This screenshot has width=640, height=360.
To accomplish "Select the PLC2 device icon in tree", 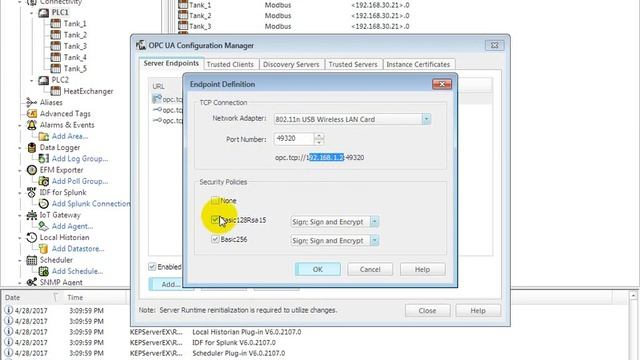I will point(44,80).
